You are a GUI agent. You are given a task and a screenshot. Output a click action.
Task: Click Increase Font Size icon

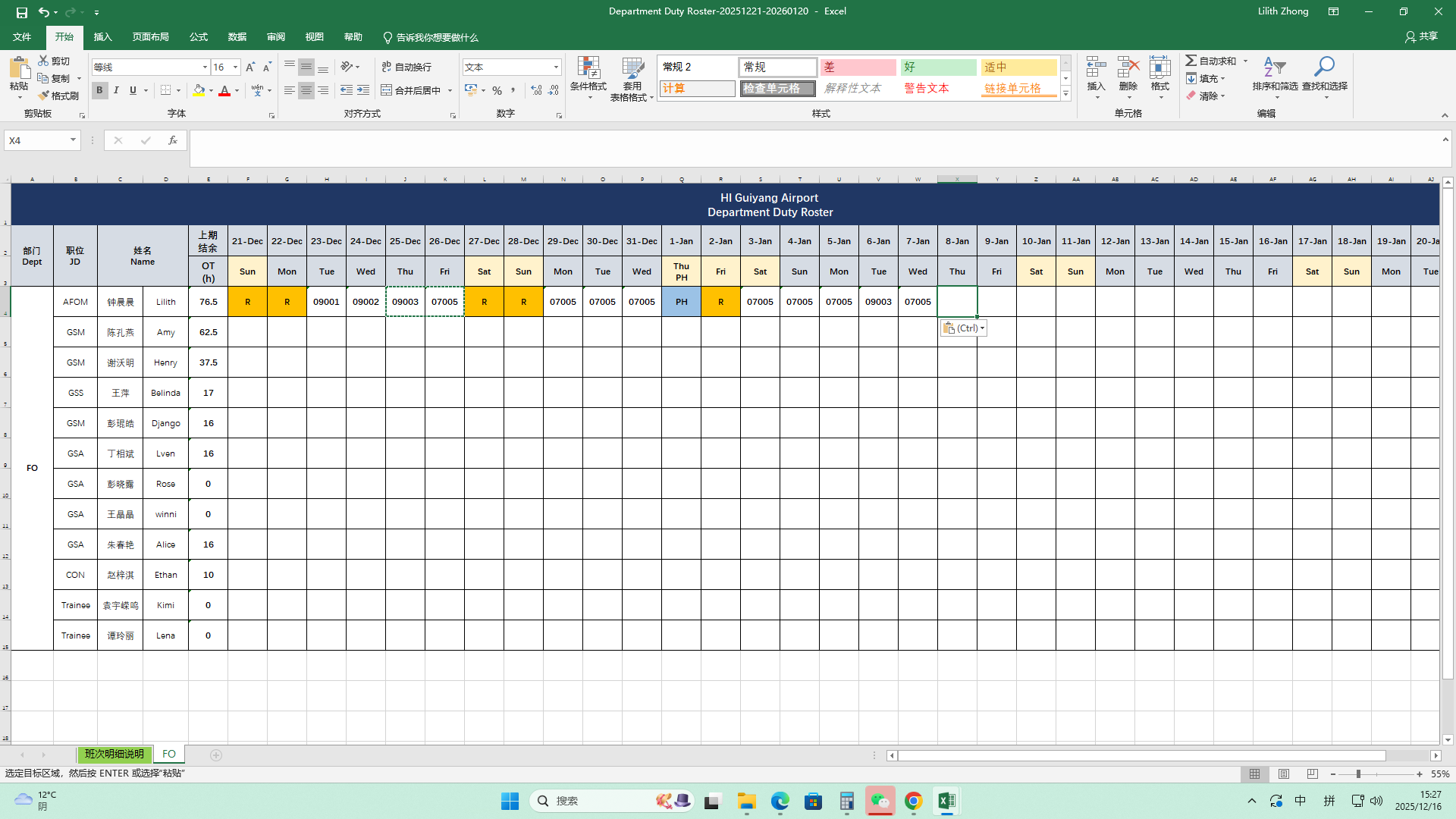pyautogui.click(x=250, y=67)
